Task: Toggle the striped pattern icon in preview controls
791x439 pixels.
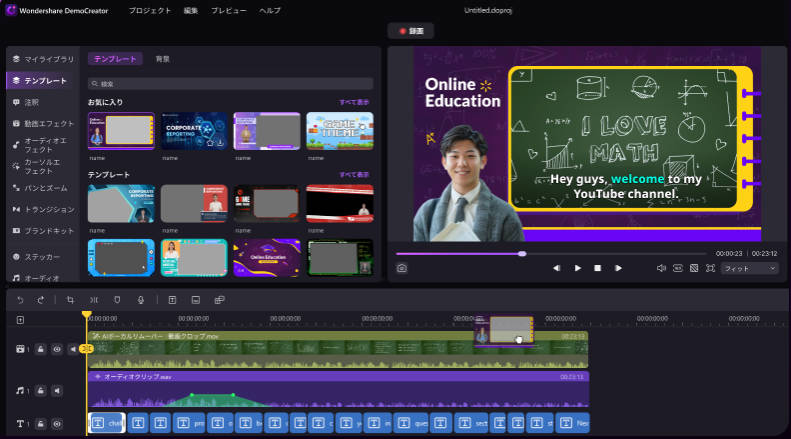Action: pyautogui.click(x=694, y=268)
